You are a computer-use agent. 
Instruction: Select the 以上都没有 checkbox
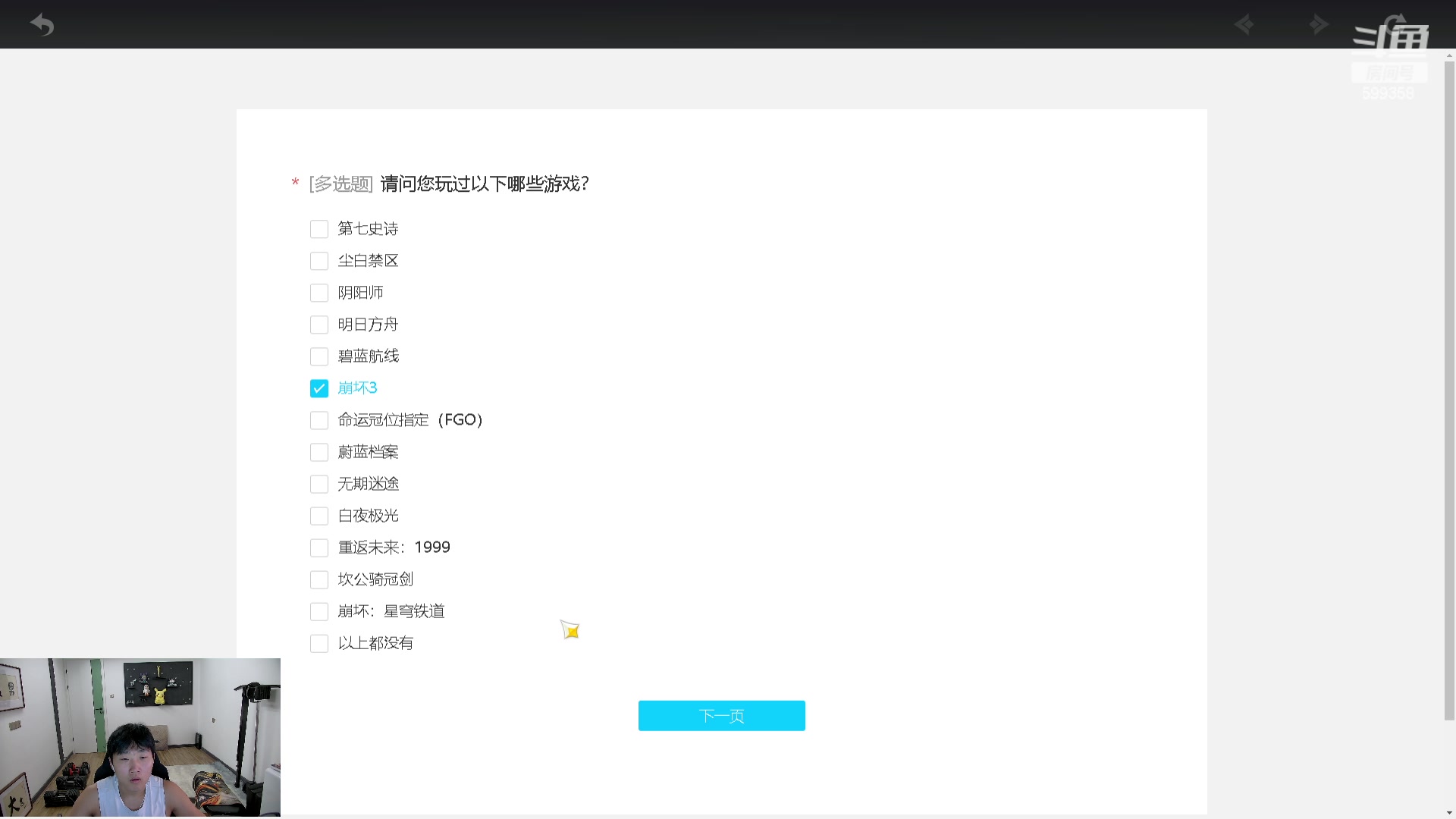click(x=319, y=643)
